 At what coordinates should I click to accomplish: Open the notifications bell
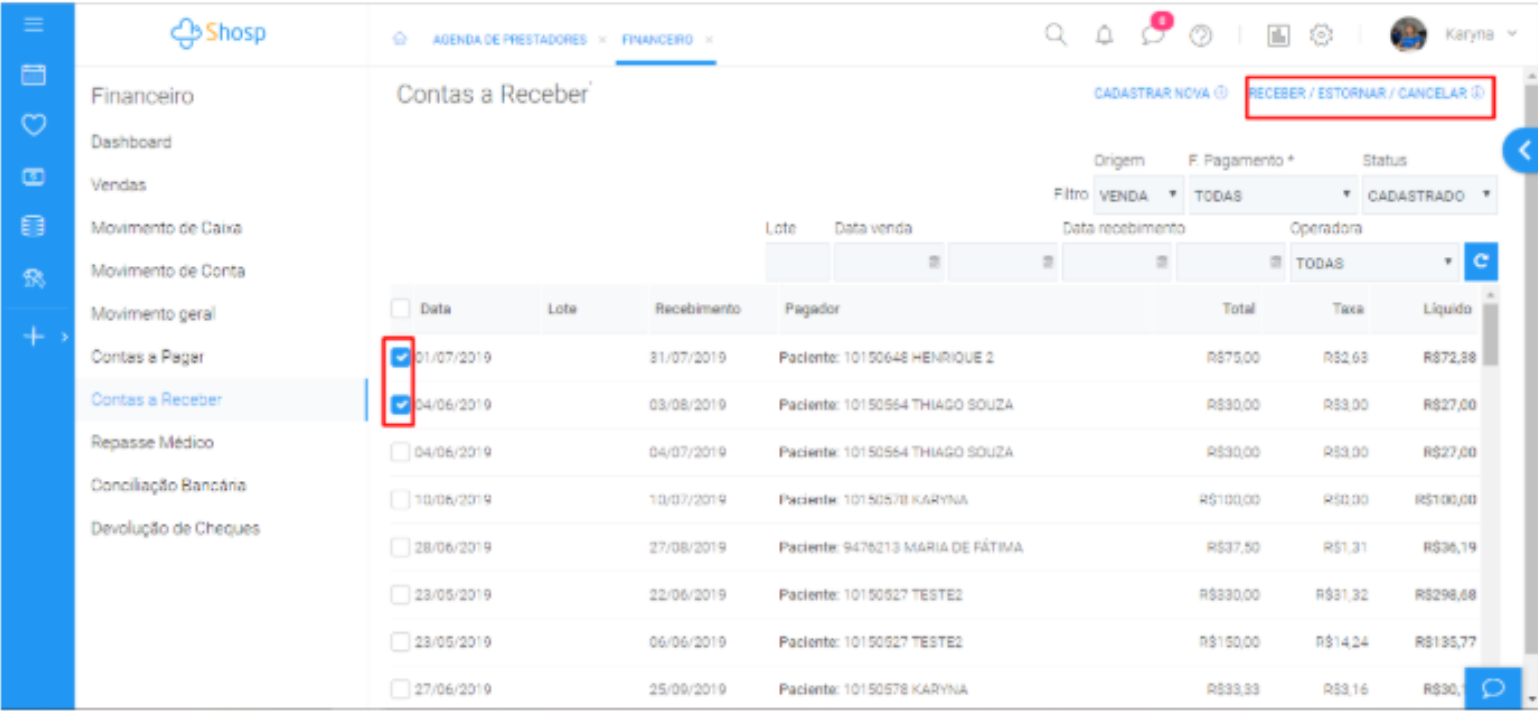point(1104,36)
